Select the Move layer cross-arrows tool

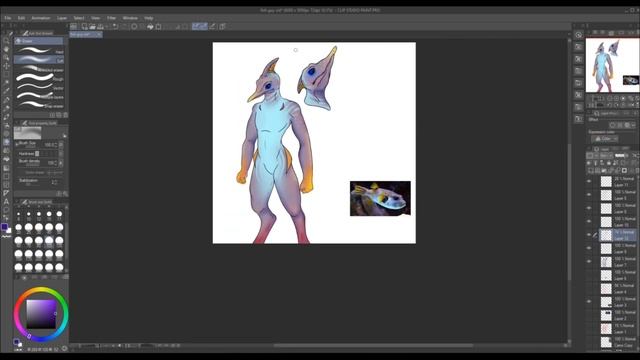[x=6, y=66]
